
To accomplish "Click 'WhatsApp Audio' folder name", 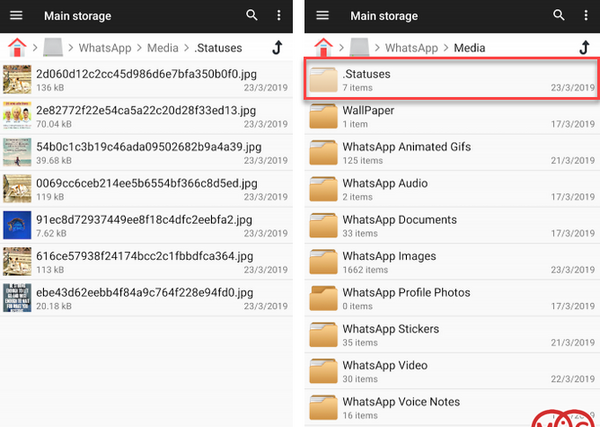I will click(385, 183).
